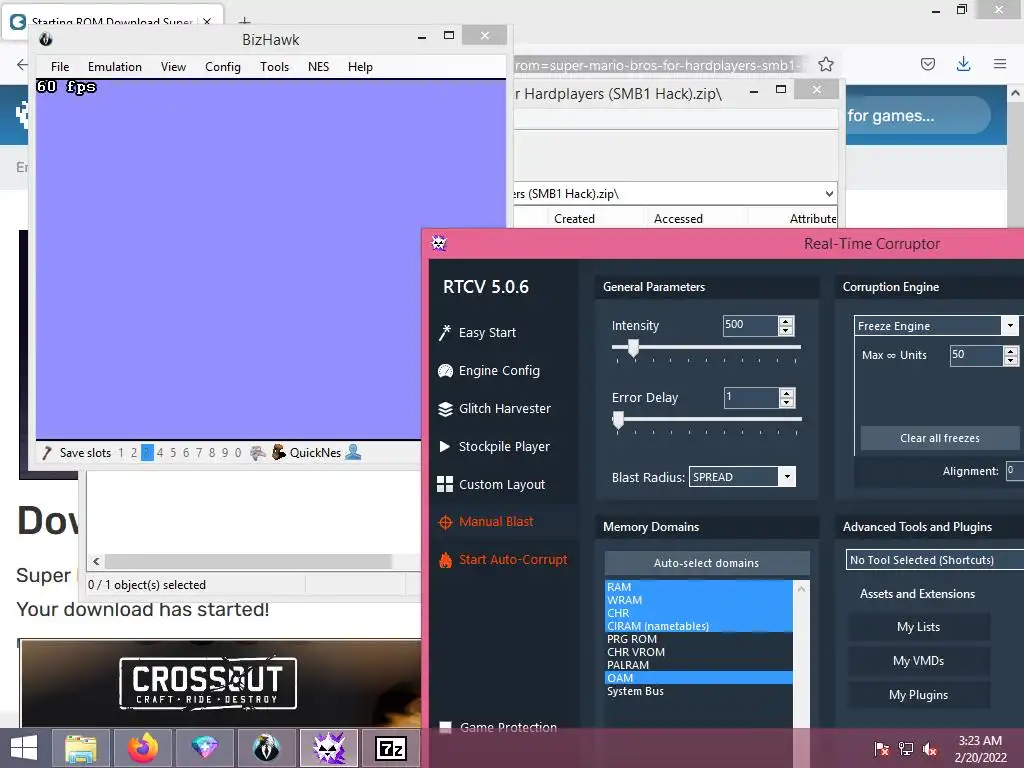Image resolution: width=1024 pixels, height=768 pixels.
Task: Click BizHawk title bar app icon
Action: point(46,39)
